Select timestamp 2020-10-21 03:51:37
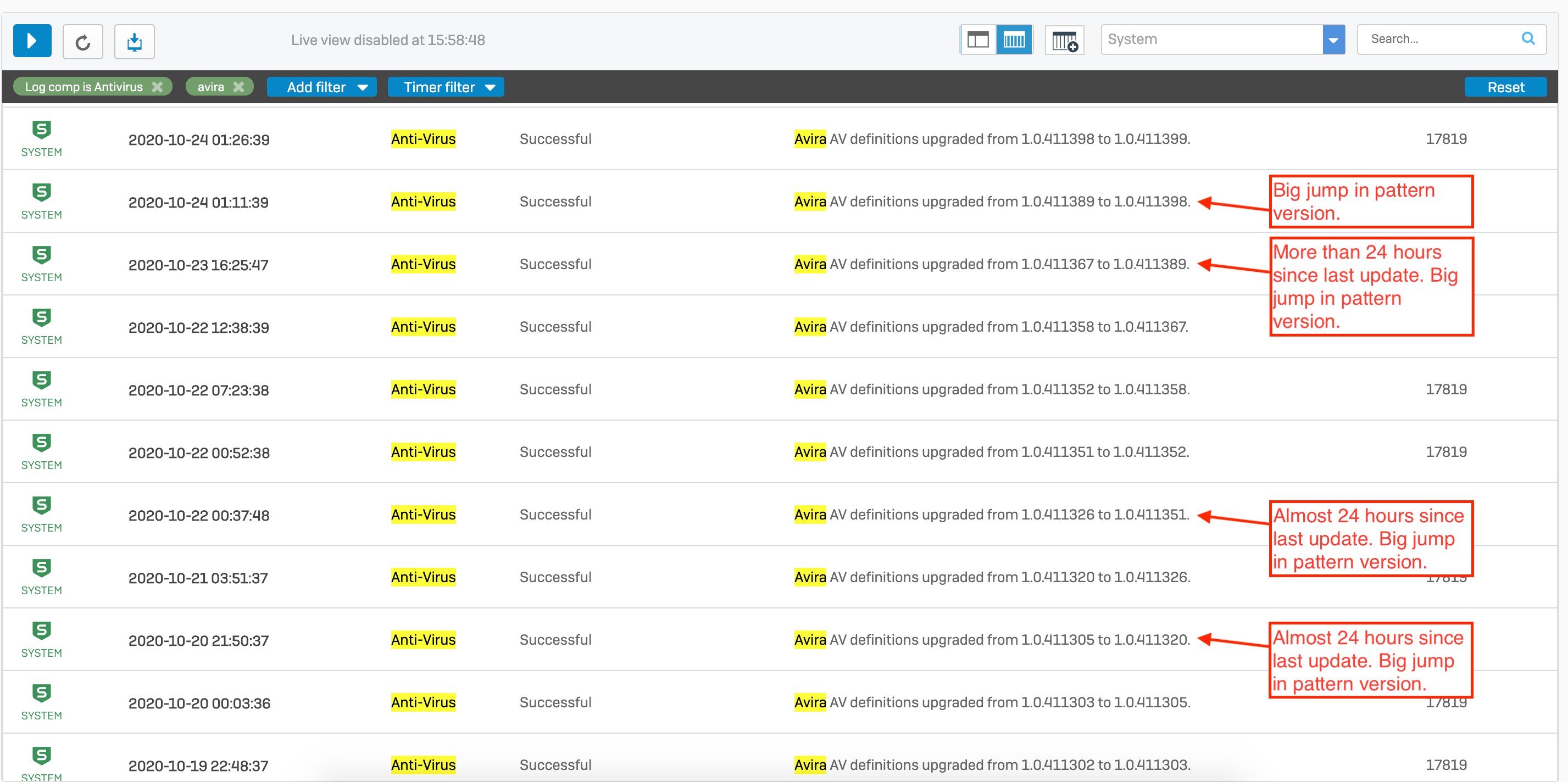 pos(198,579)
